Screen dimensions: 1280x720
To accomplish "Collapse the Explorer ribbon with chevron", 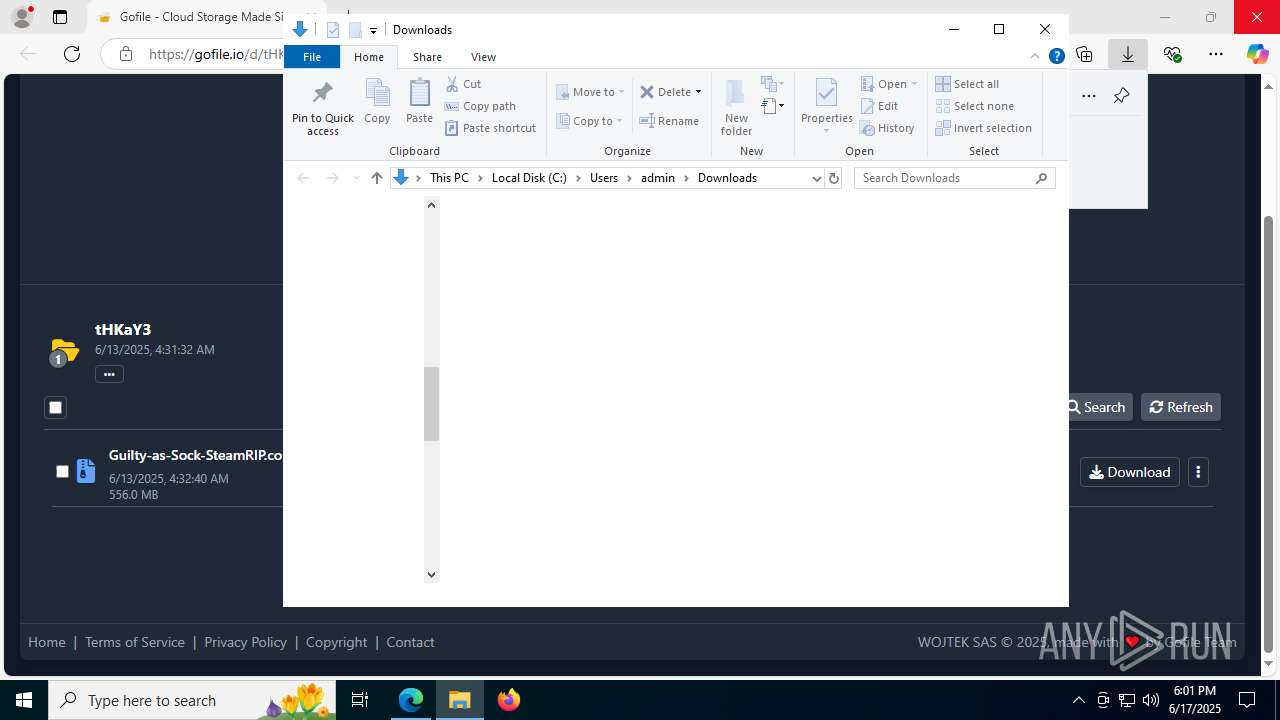I will tap(1036, 57).
